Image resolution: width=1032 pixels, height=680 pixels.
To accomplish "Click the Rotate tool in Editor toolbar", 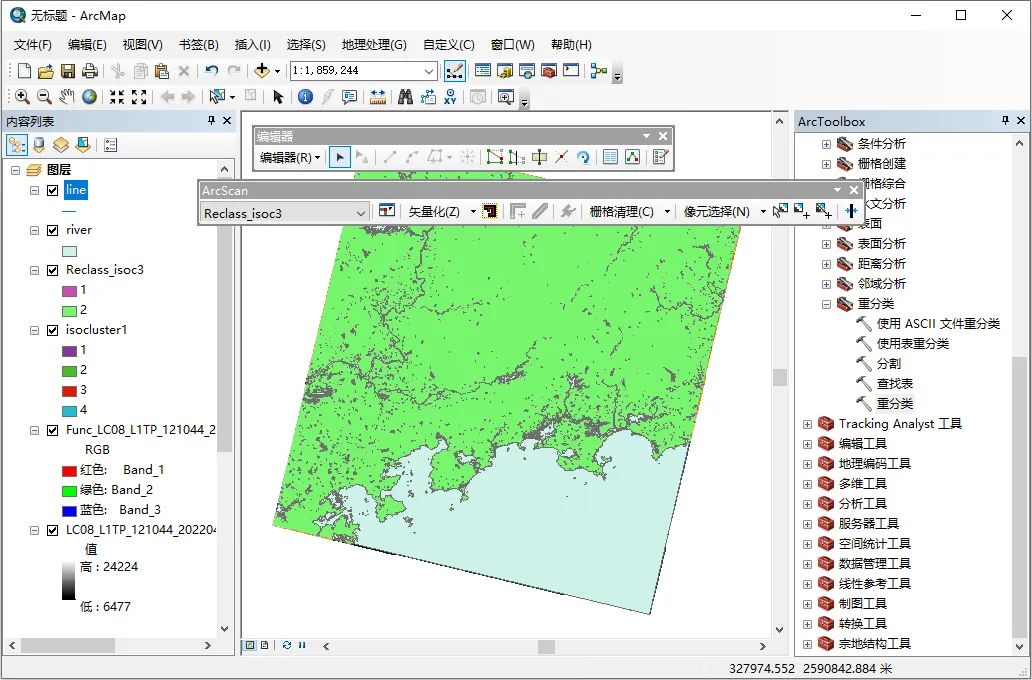I will coord(583,157).
